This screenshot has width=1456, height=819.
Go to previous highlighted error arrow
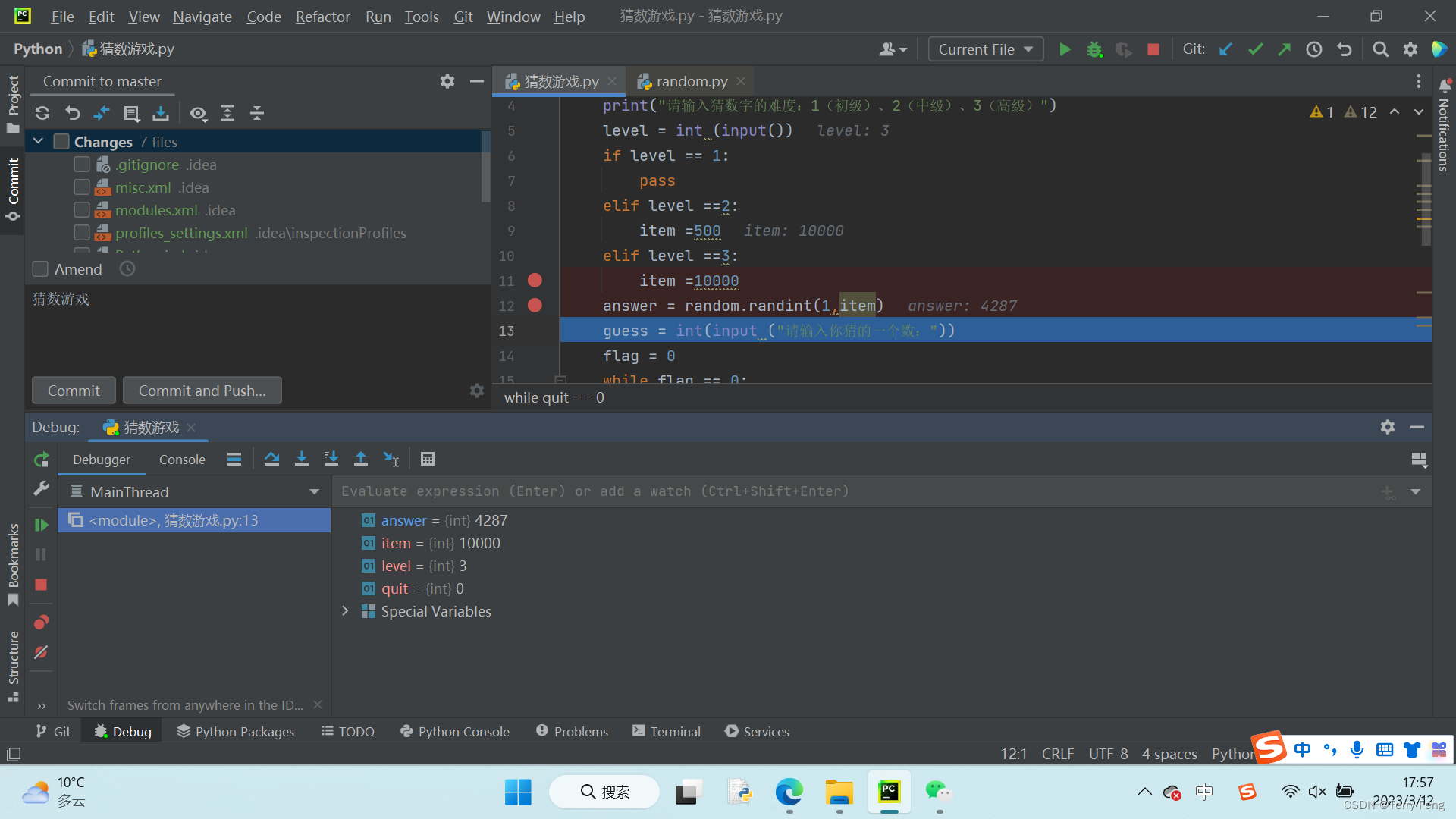[x=1395, y=111]
